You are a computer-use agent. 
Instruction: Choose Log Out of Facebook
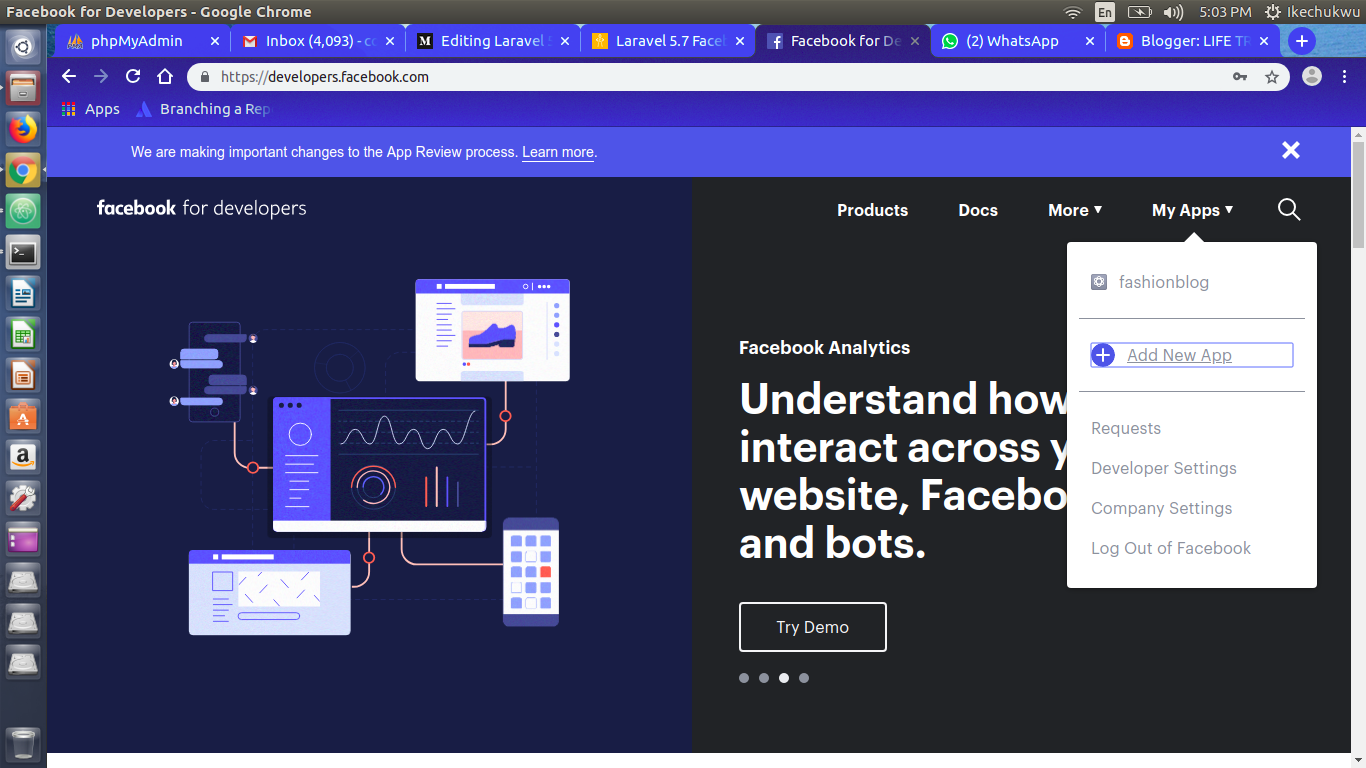(x=1171, y=548)
